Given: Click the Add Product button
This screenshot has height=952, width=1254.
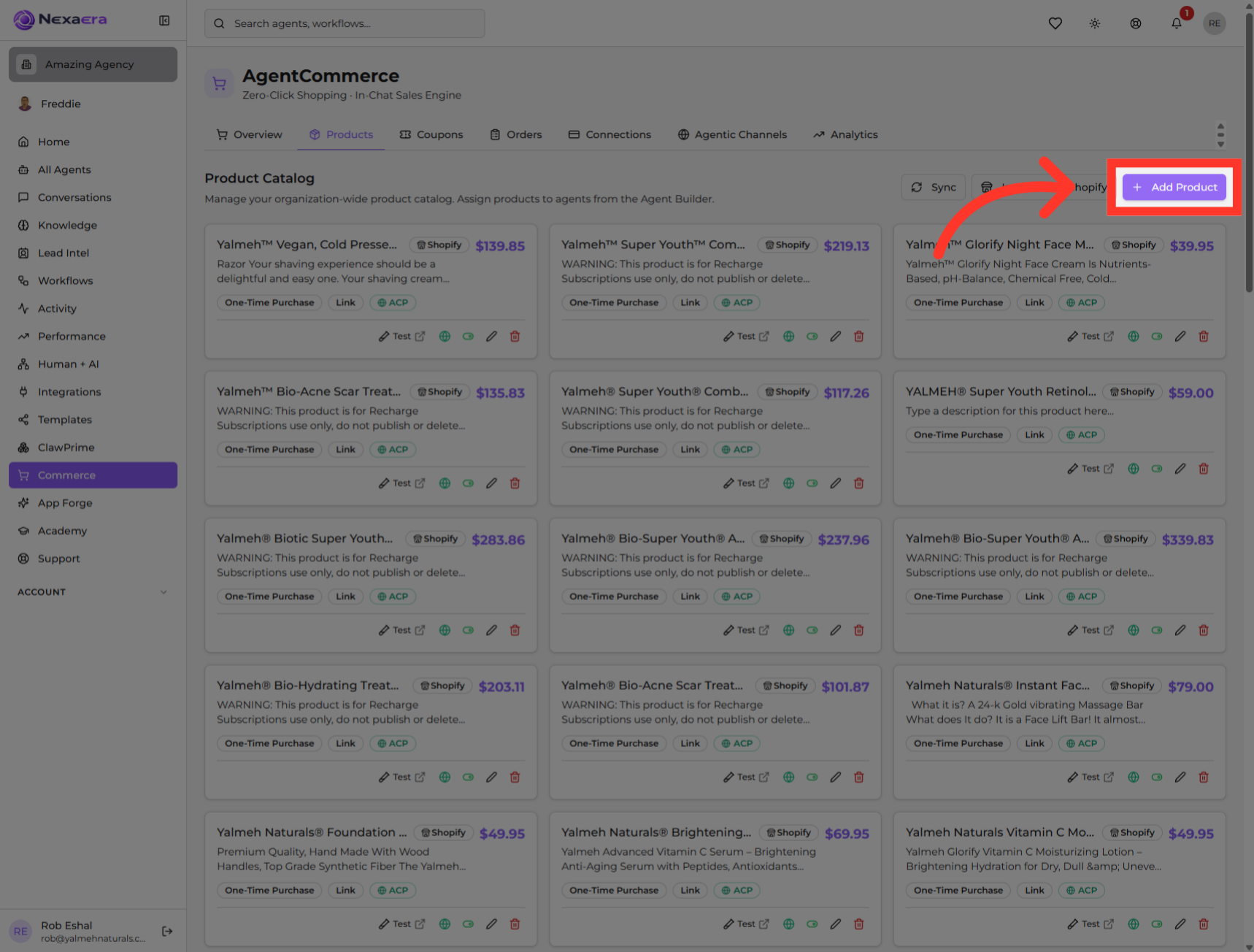Looking at the screenshot, I should 1174,187.
